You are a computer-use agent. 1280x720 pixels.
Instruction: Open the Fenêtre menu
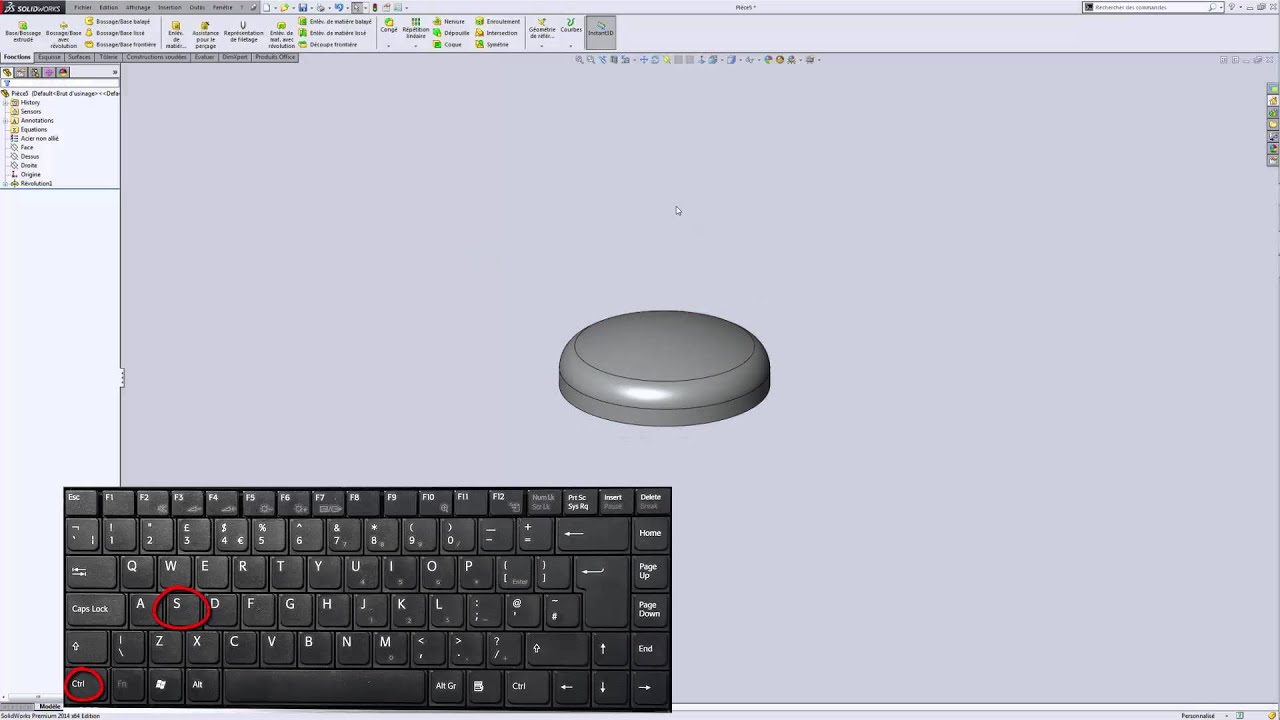coord(222,7)
